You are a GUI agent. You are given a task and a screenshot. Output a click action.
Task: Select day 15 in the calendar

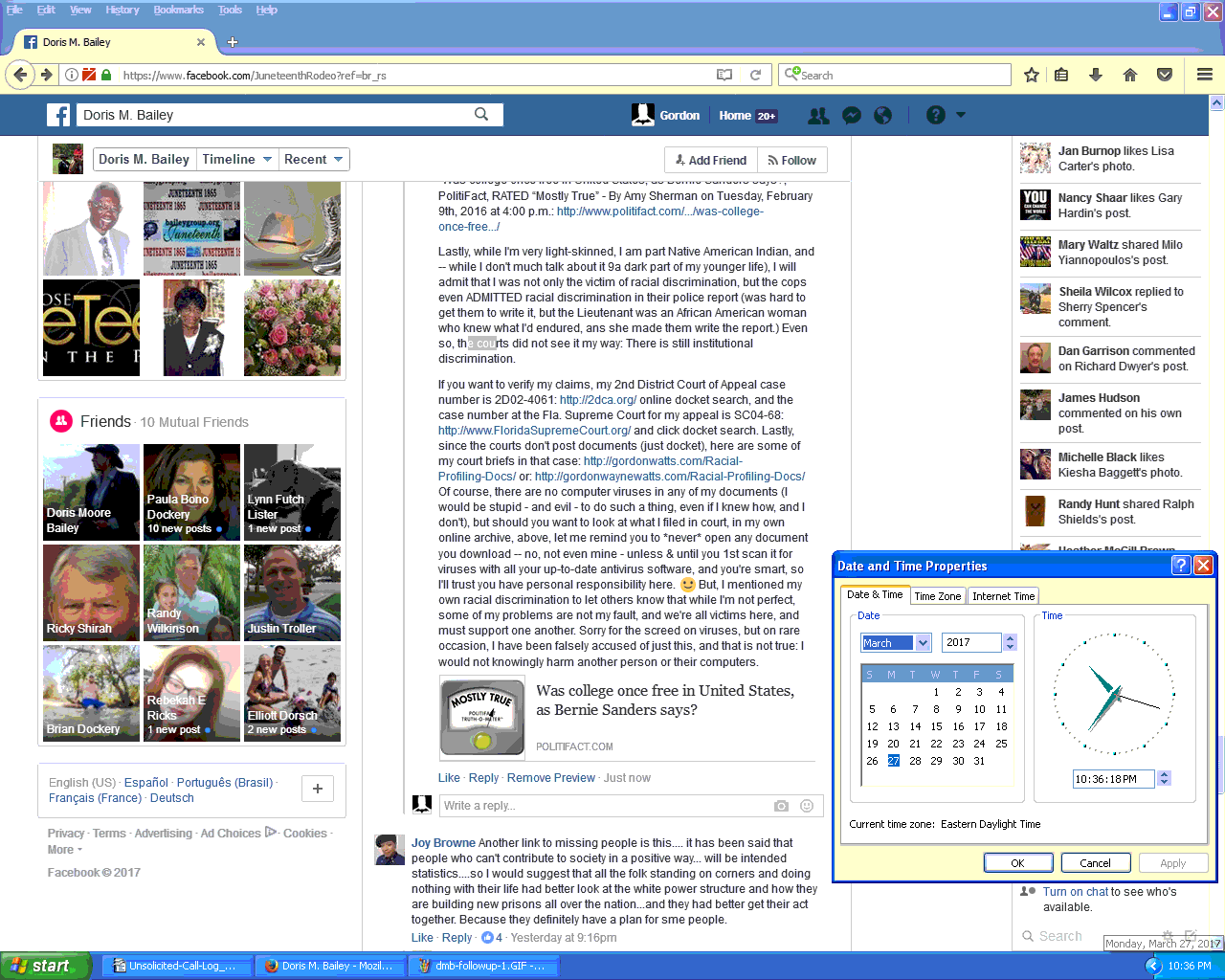click(936, 726)
